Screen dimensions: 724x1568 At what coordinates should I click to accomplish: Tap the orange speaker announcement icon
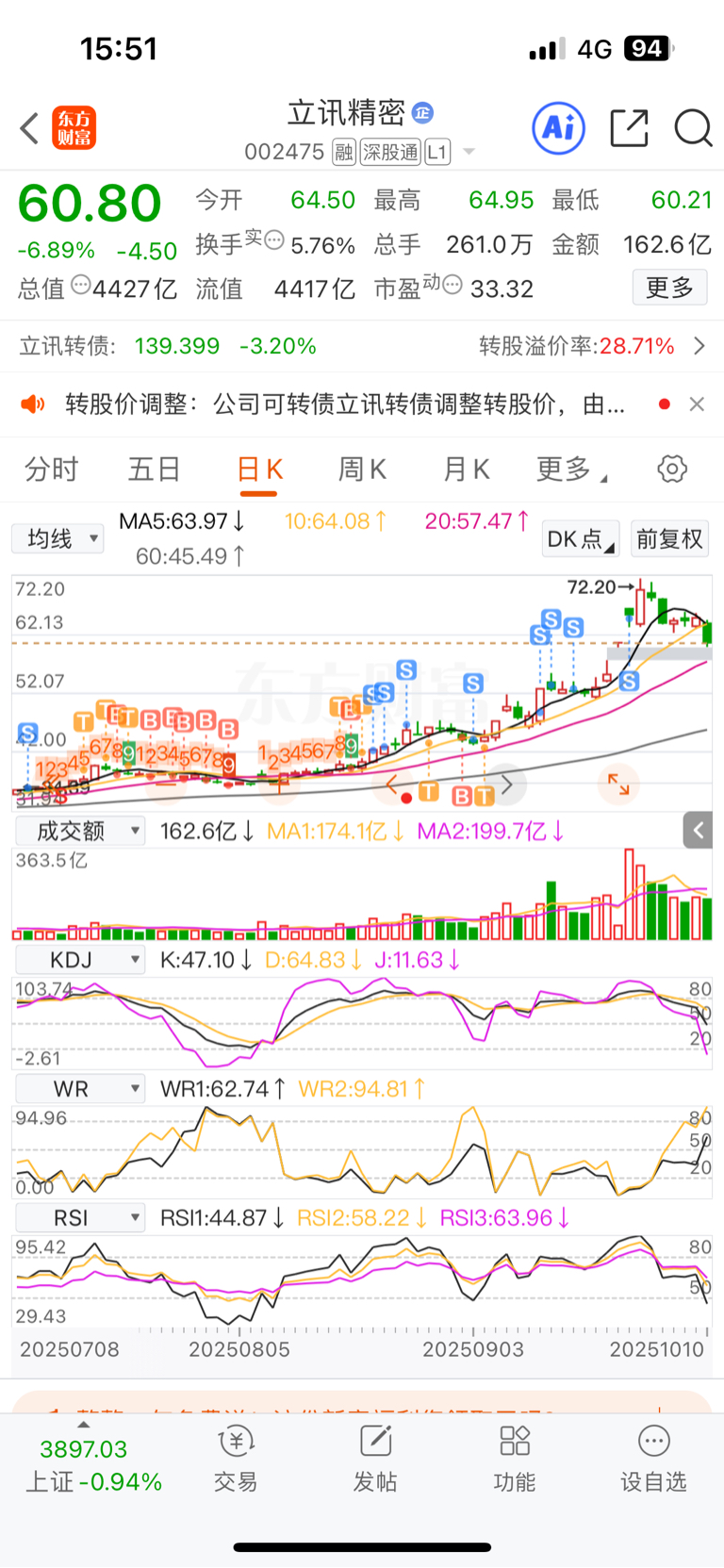click(x=33, y=404)
